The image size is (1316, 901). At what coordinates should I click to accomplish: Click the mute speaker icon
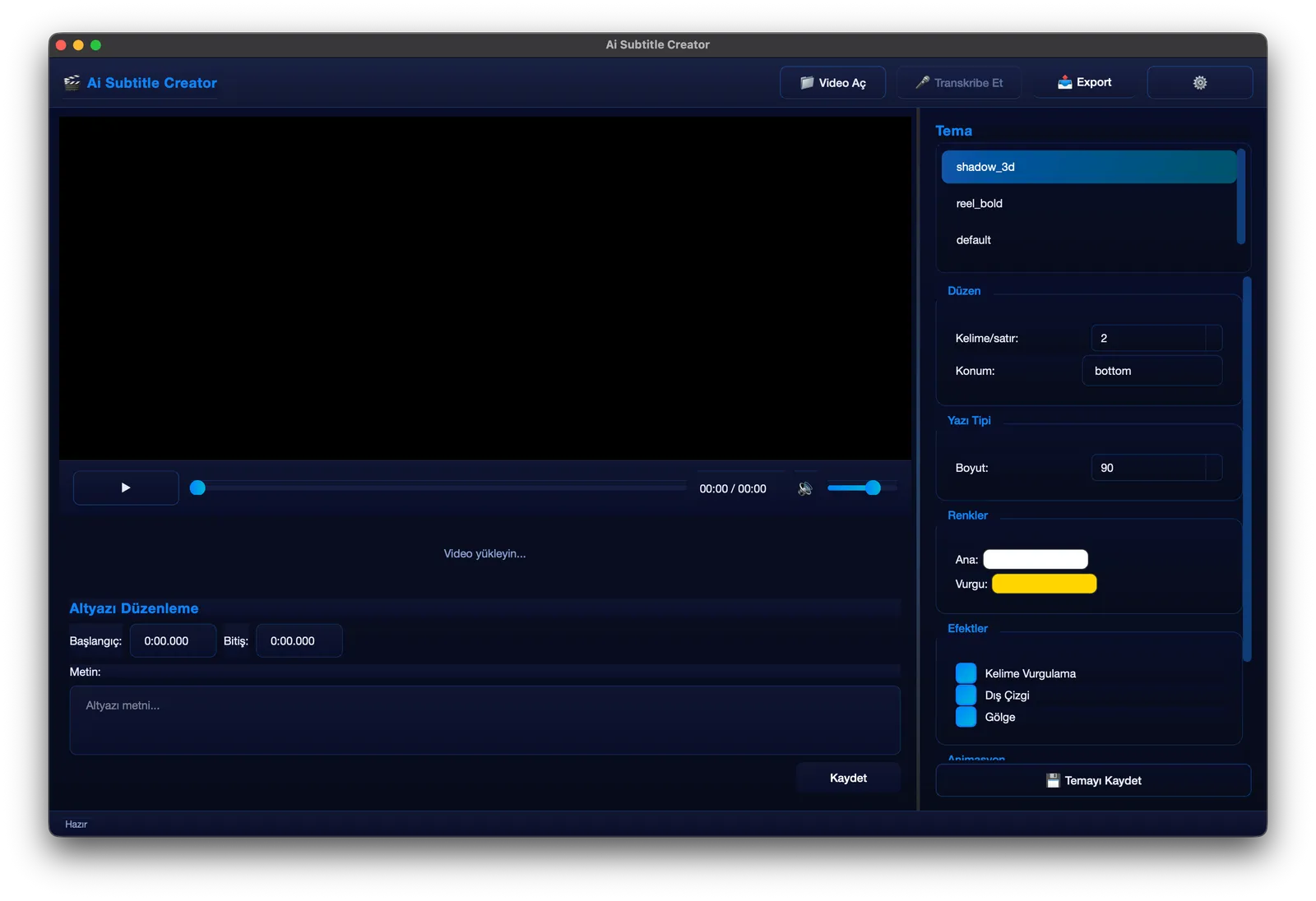[x=805, y=488]
